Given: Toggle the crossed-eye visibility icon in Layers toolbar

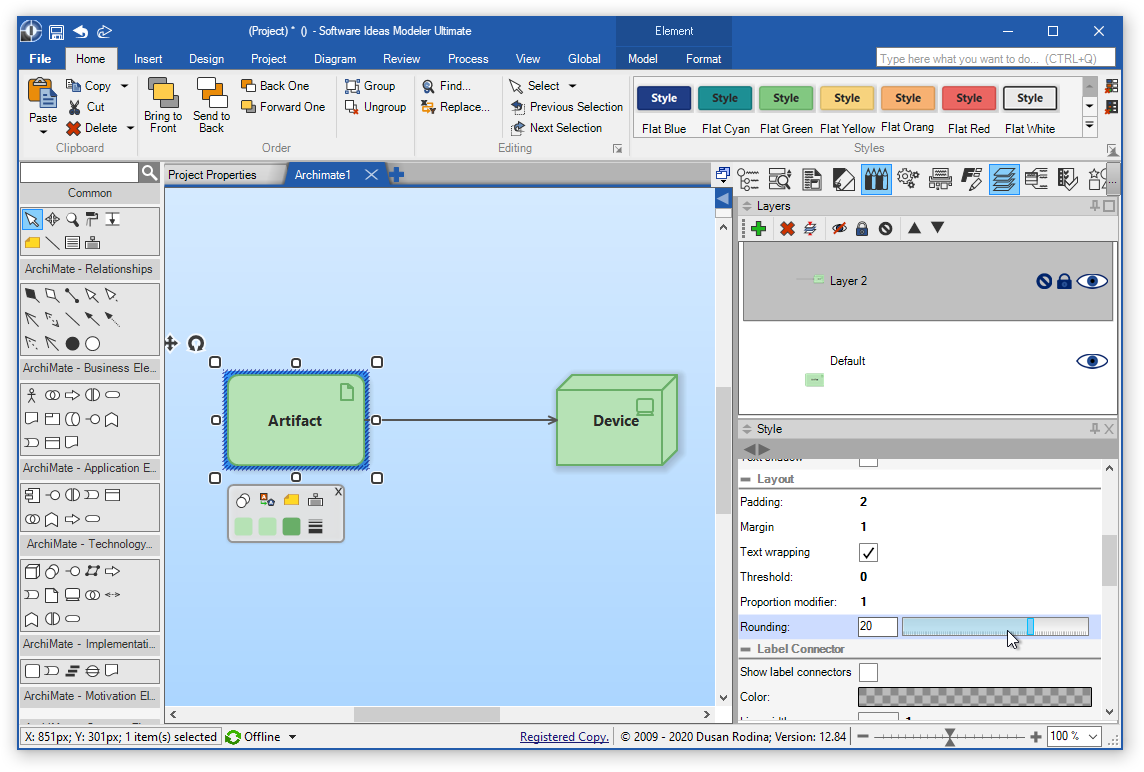Looking at the screenshot, I should click(x=839, y=229).
